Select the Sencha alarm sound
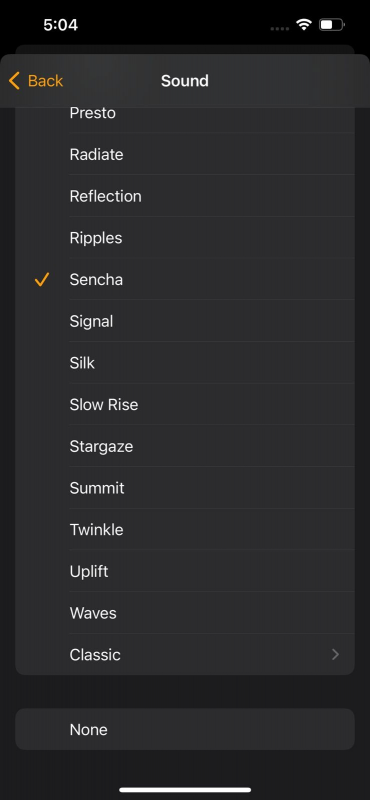Image resolution: width=370 pixels, height=800 pixels. click(185, 280)
